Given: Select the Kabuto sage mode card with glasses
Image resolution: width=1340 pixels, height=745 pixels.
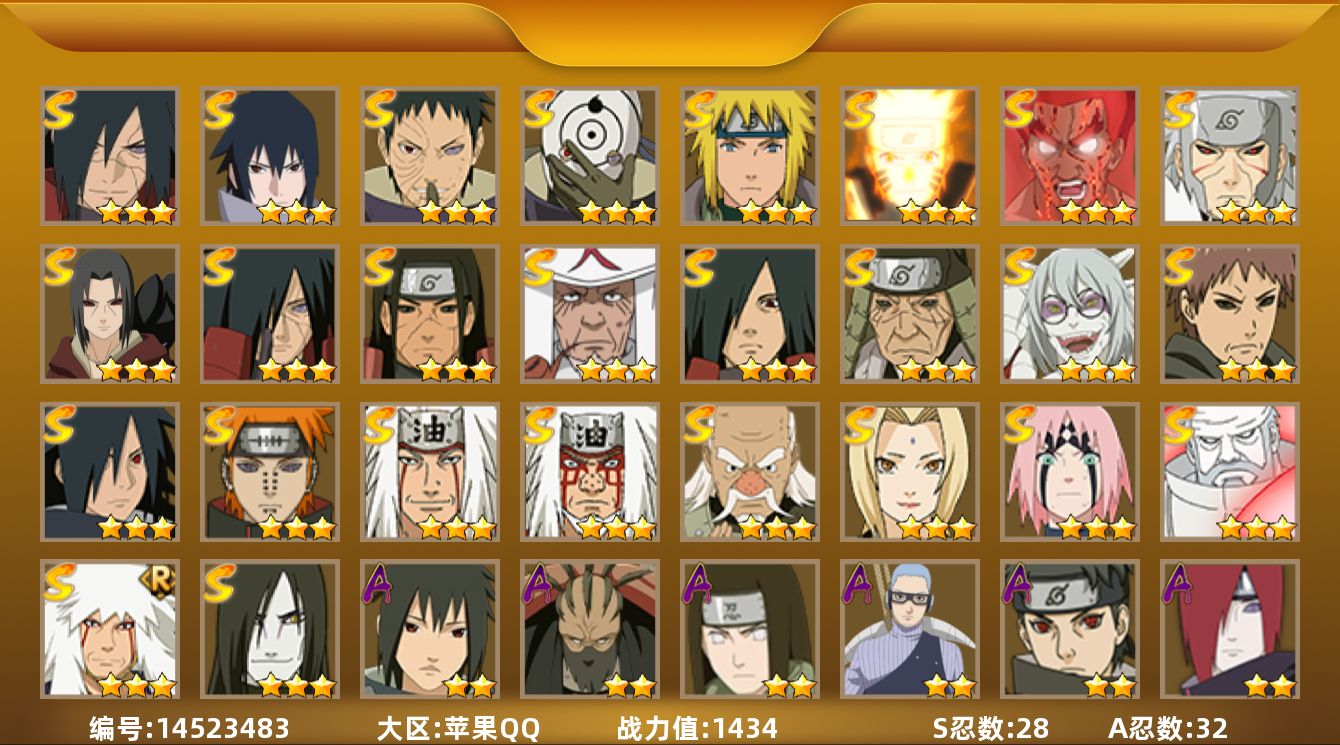Looking at the screenshot, I should [x=1070, y=314].
